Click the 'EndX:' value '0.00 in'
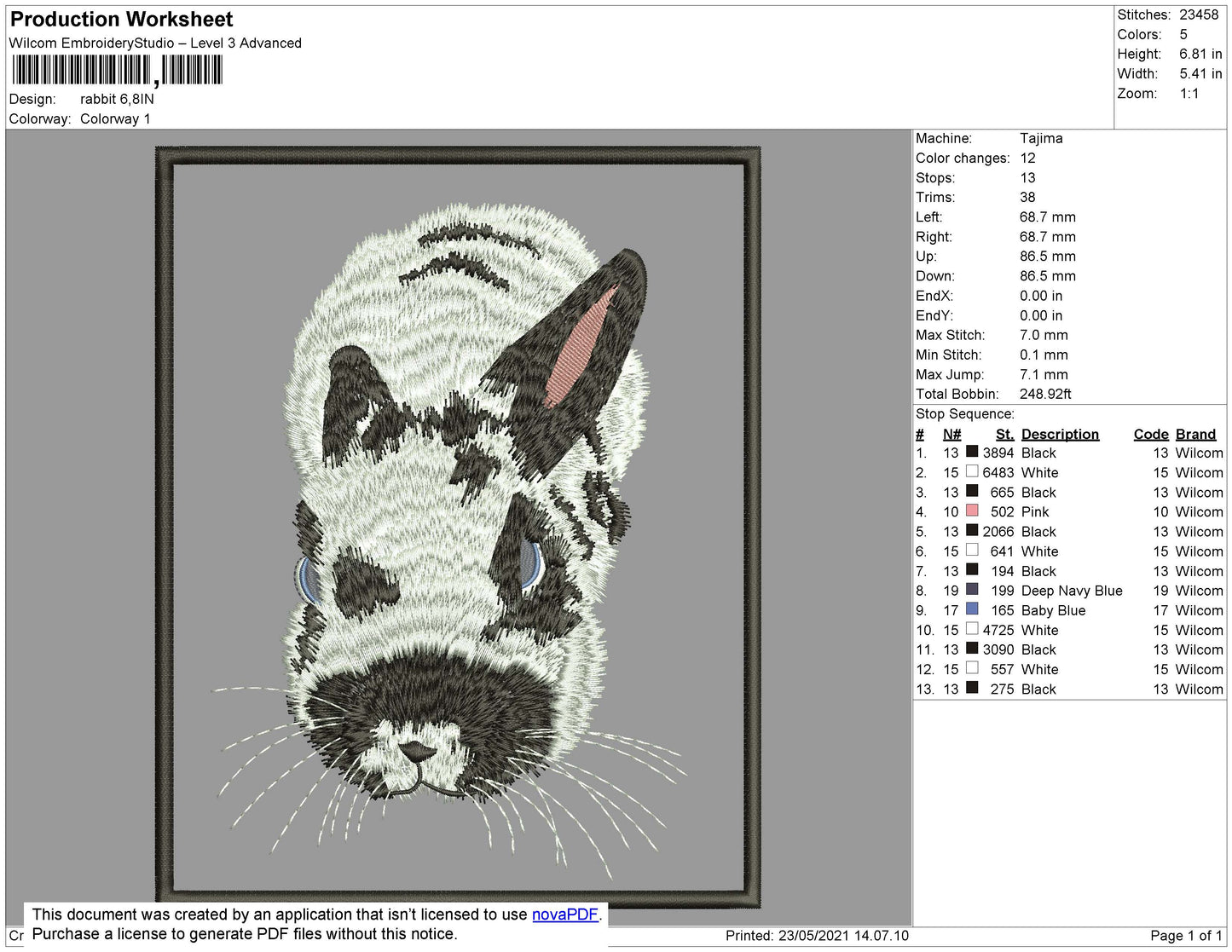The width and height of the screenshot is (1232, 952). point(1041,296)
